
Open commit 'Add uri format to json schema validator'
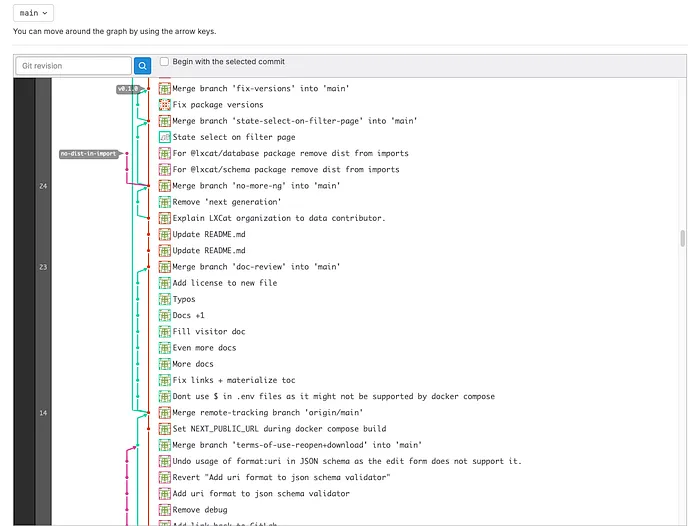(261, 493)
